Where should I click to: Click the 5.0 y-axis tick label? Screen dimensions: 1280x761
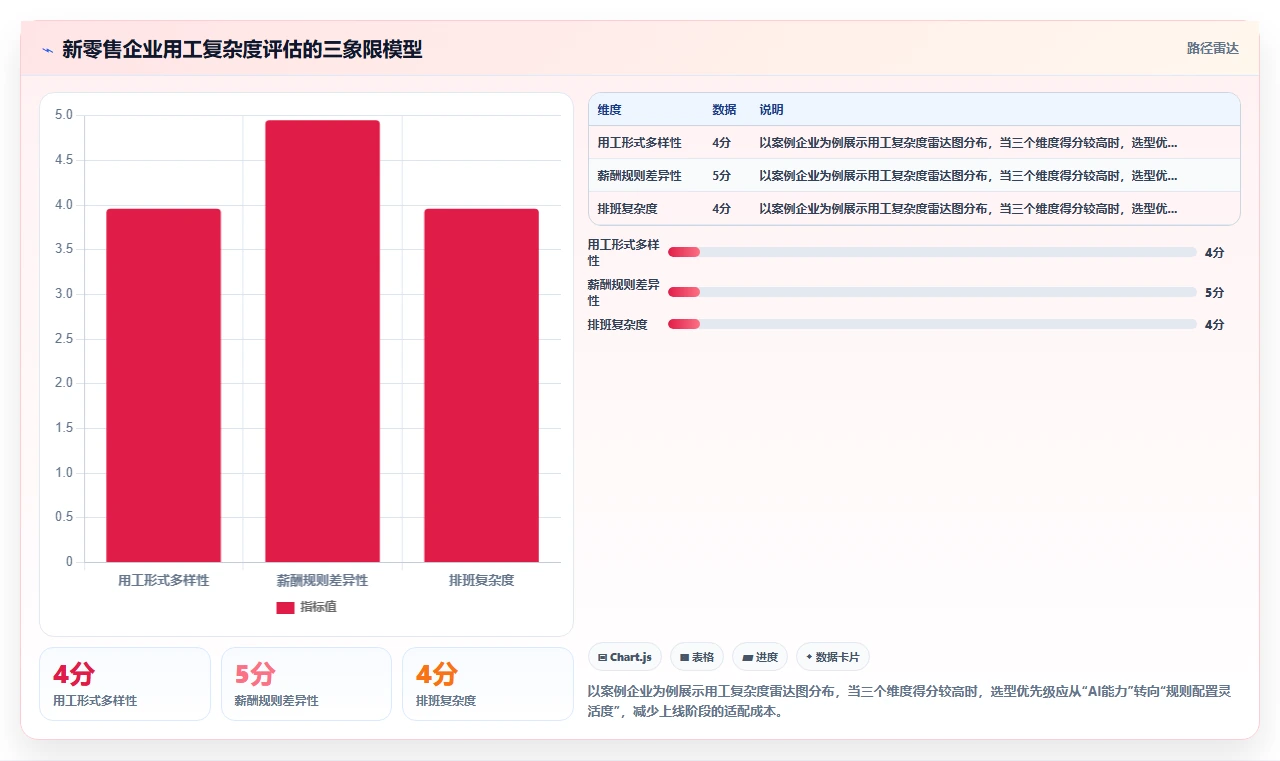coord(63,115)
